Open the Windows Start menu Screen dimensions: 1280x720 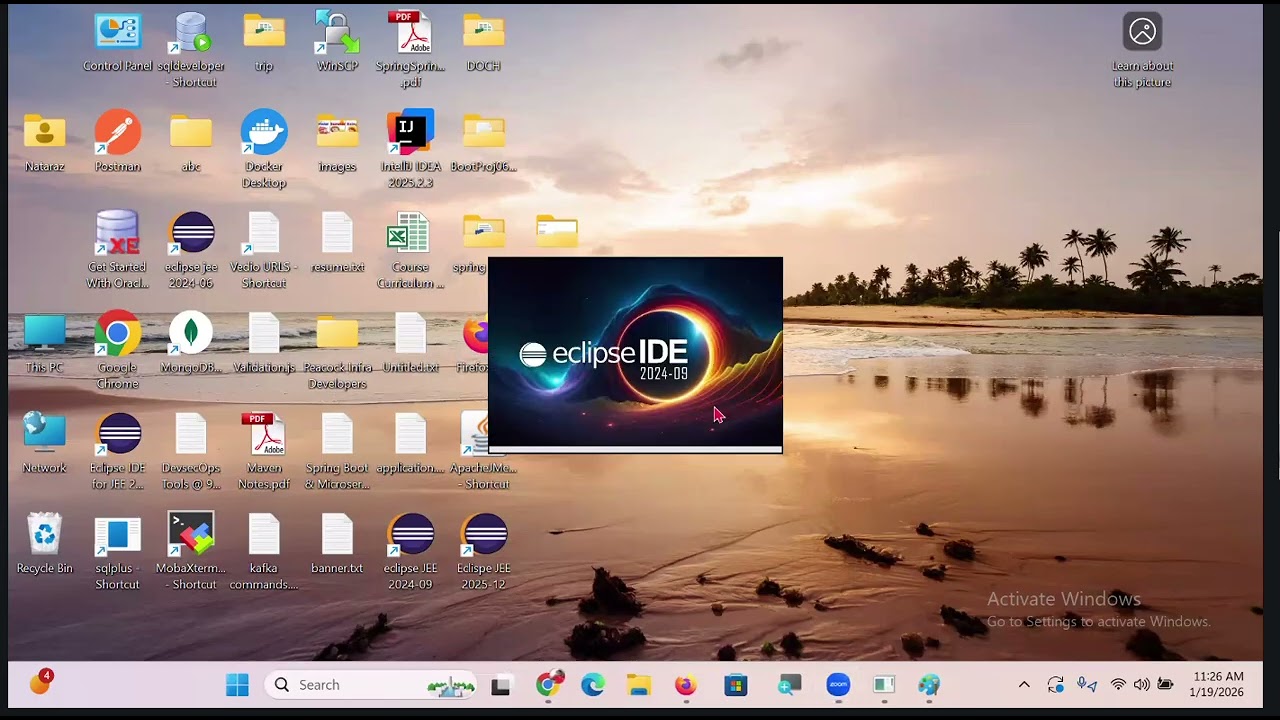(237, 685)
